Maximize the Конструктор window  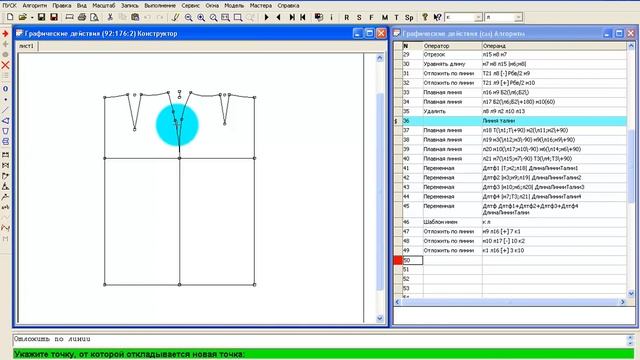[369, 33]
